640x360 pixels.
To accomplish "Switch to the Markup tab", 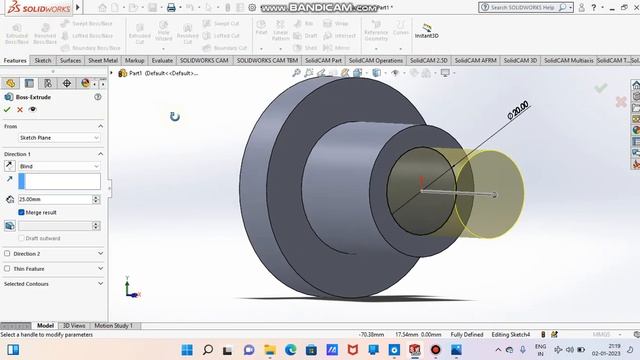I will coord(135,60).
